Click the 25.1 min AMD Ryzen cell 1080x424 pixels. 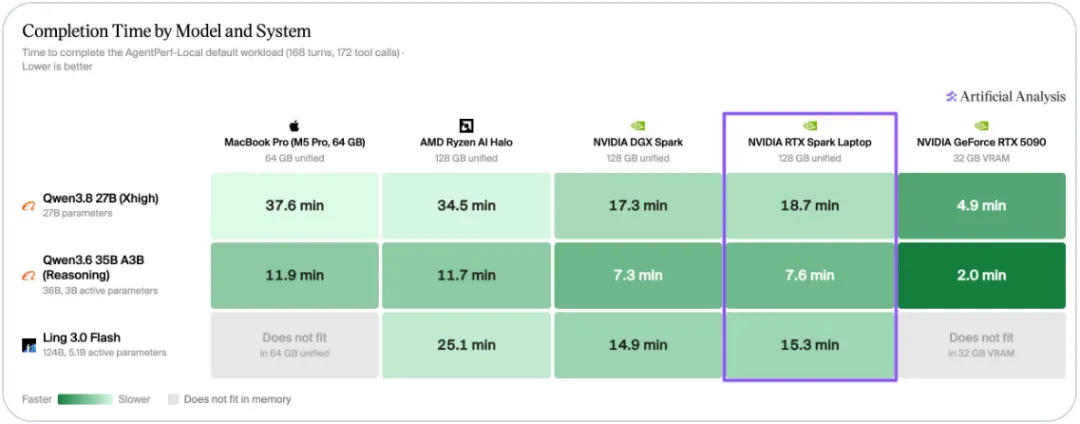(x=466, y=345)
